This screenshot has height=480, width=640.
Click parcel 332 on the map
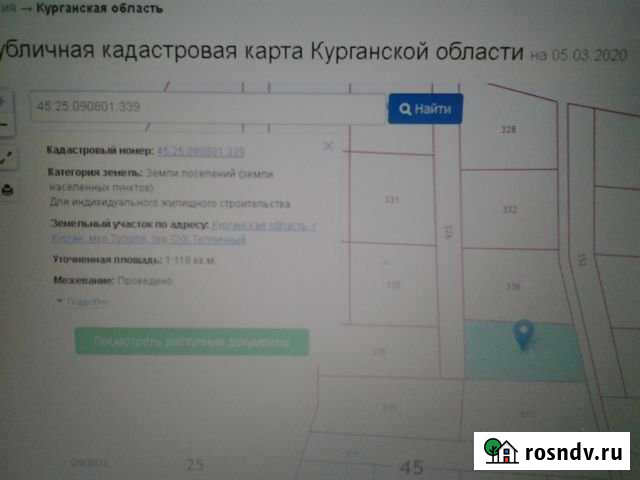[x=510, y=210]
